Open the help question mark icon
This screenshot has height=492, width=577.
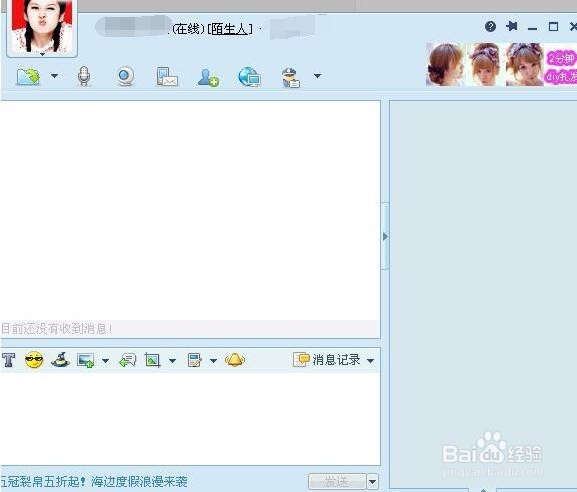pyautogui.click(x=490, y=26)
